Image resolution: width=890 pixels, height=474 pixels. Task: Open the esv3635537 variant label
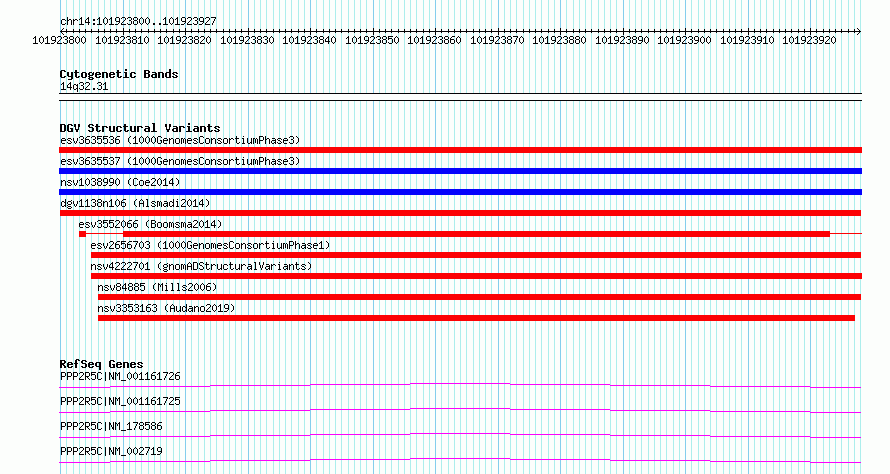click(x=180, y=161)
